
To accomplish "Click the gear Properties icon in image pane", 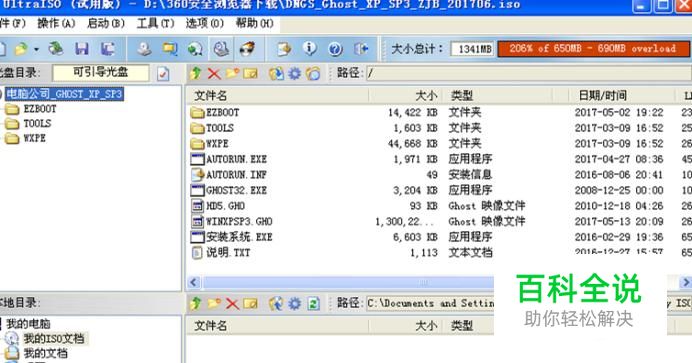I will point(294,73).
